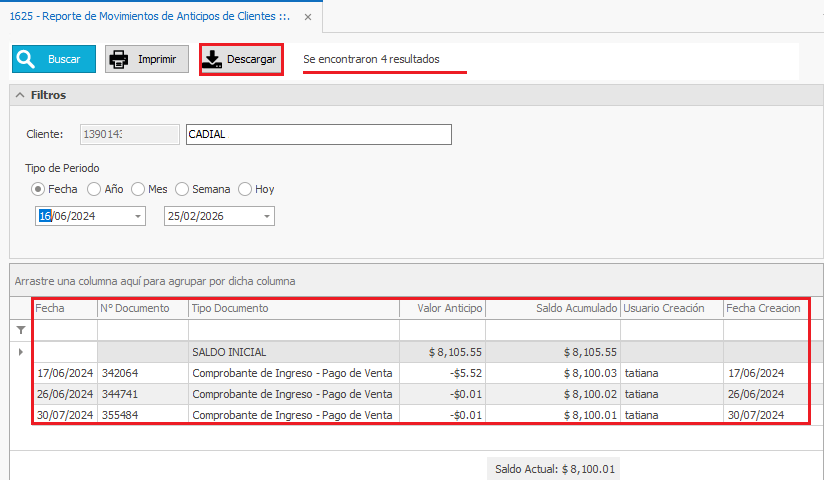824x480 pixels.
Task: Click the Buscar magnifier icon
Action: pyautogui.click(x=27, y=60)
